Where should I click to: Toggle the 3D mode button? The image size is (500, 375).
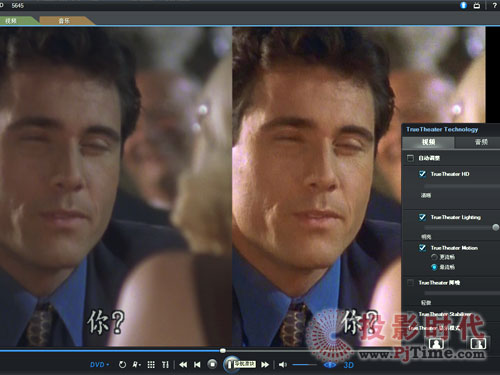pyautogui.click(x=348, y=365)
